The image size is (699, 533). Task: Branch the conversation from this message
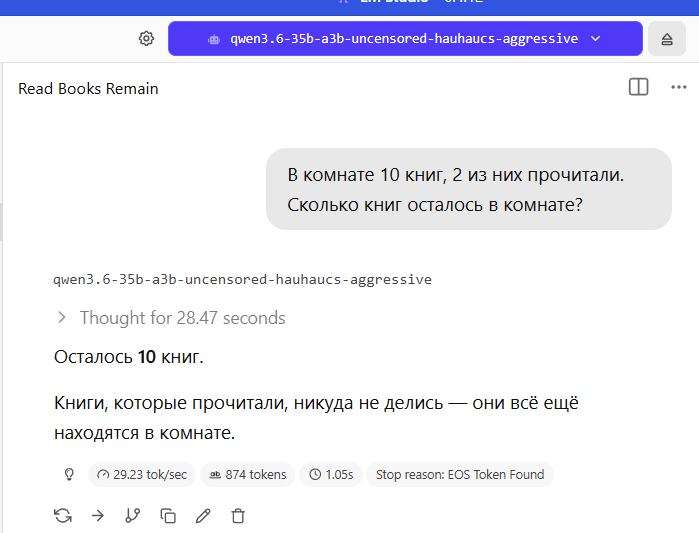[132, 516]
